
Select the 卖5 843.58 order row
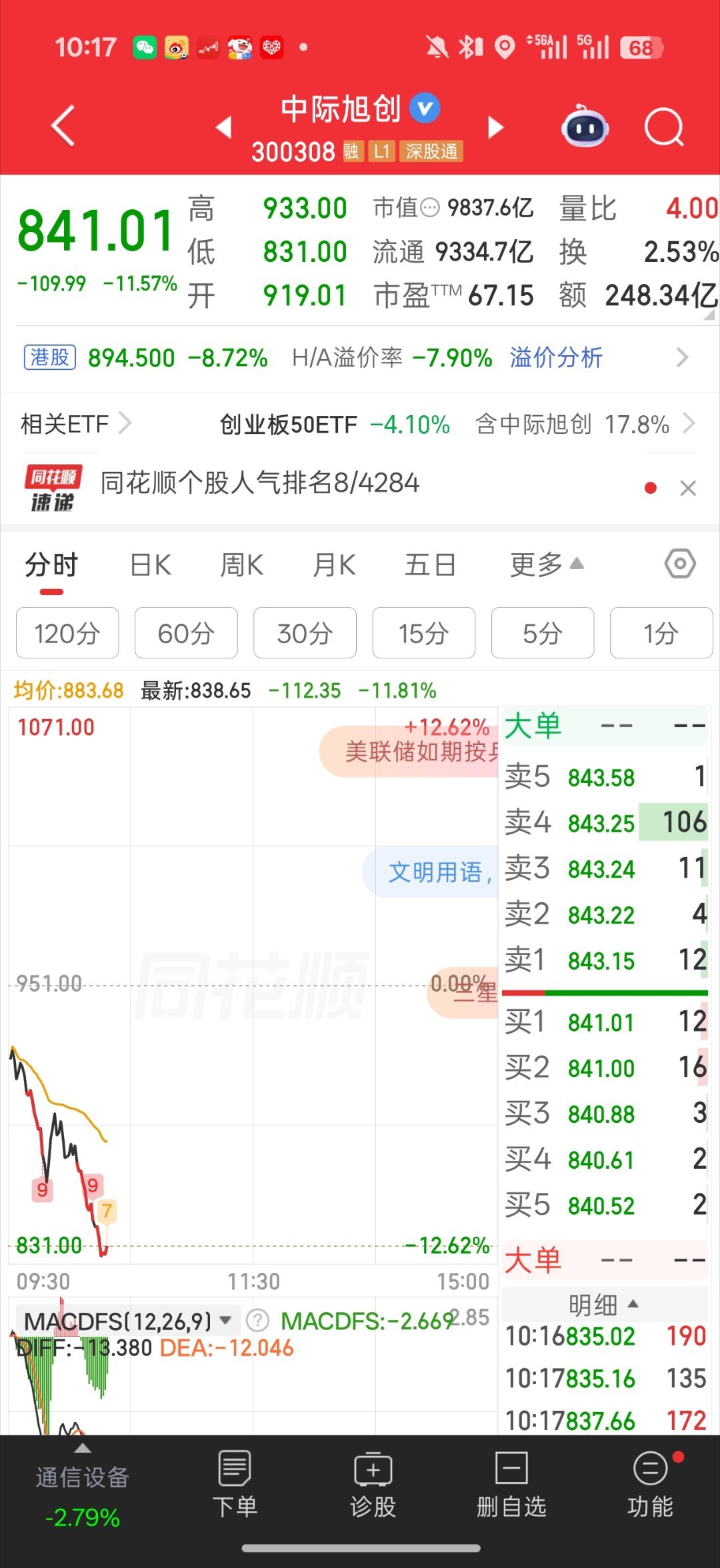coord(605,777)
